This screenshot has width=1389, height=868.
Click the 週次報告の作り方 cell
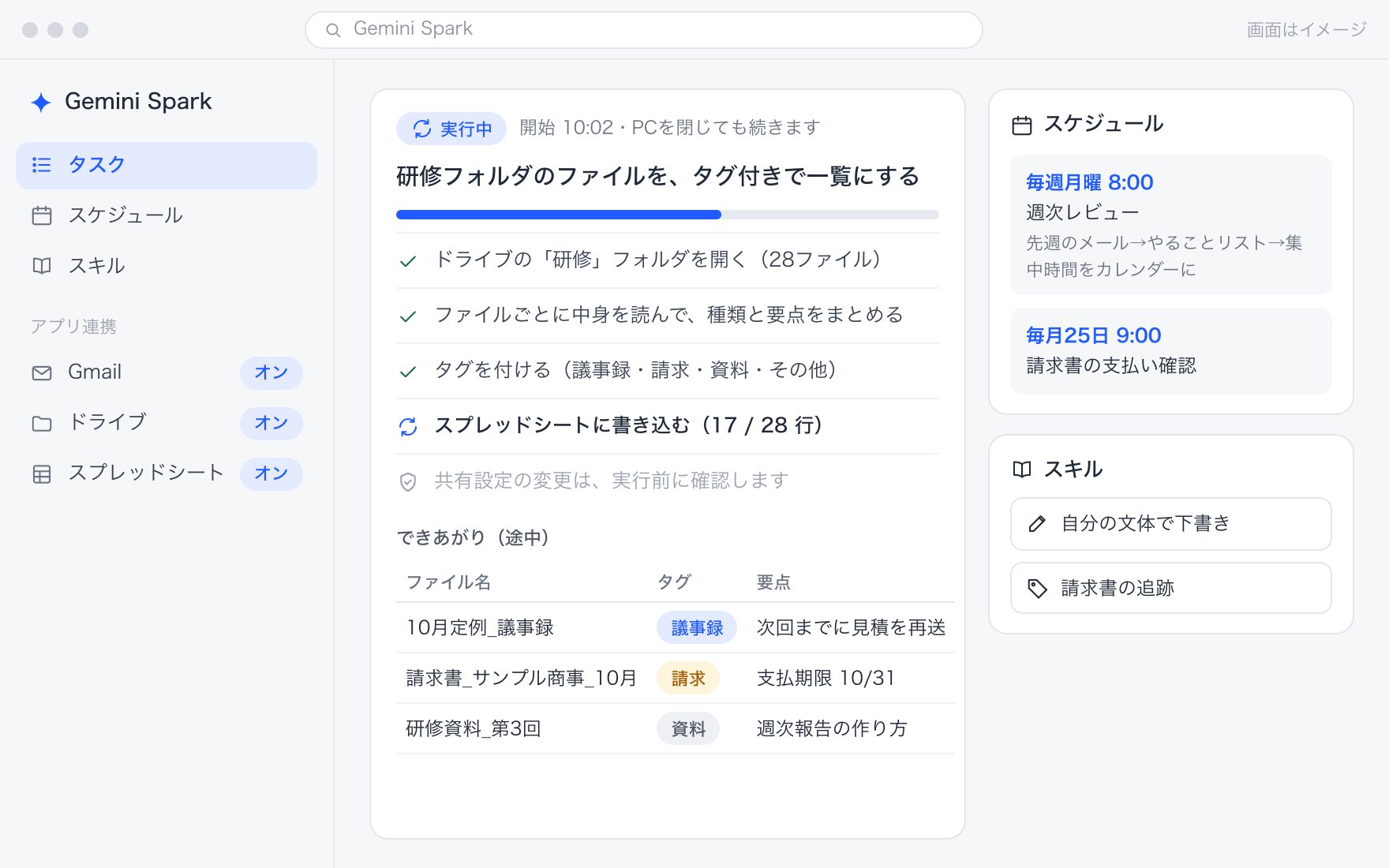[832, 729]
